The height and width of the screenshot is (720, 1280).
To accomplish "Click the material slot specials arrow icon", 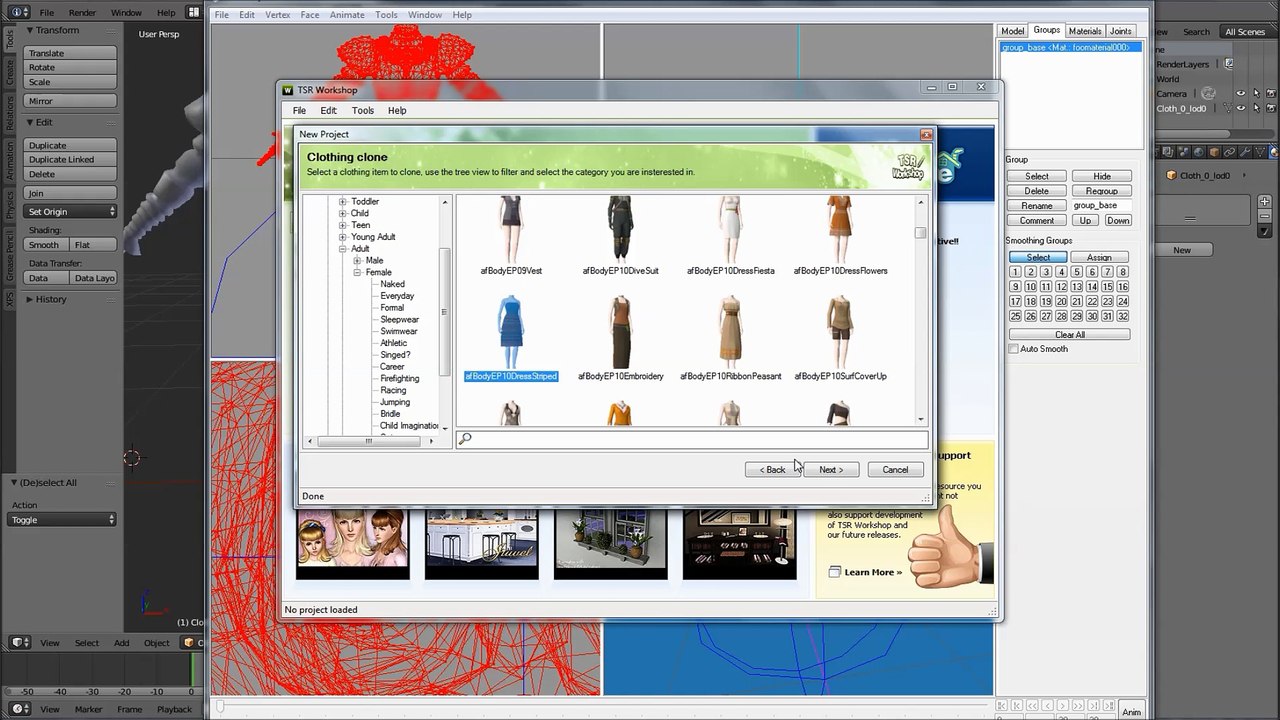I will (x=1264, y=231).
